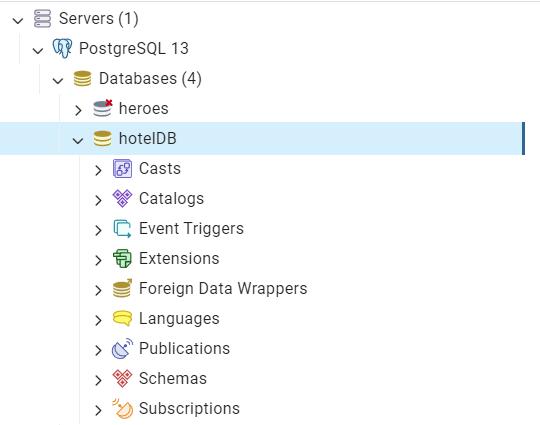Click the Casts node icon
This screenshot has width=540, height=425.
122,168
